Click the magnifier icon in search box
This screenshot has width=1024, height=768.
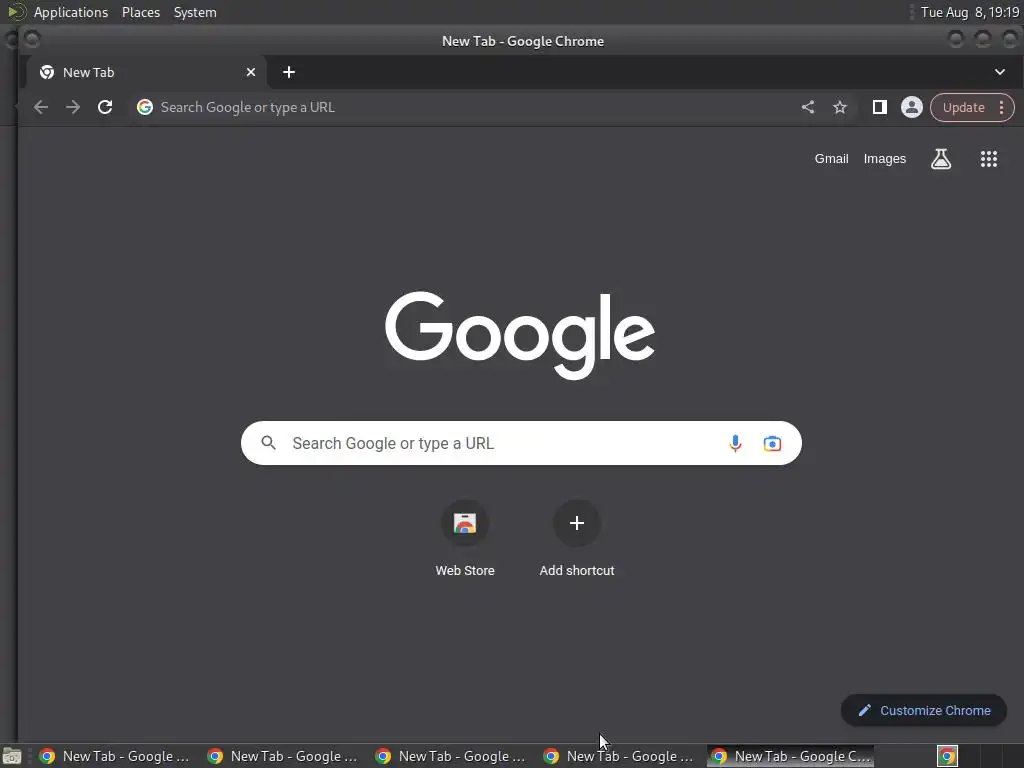point(268,443)
